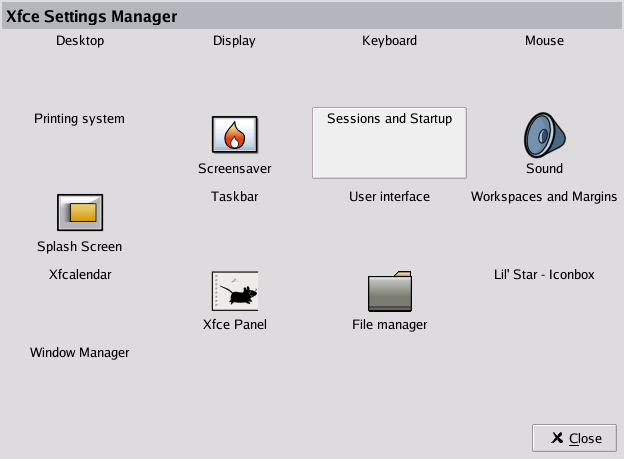Viewport: 624px width, 459px height.
Task: Open Lil' Star - Iconbox settings
Action: pyautogui.click(x=544, y=275)
